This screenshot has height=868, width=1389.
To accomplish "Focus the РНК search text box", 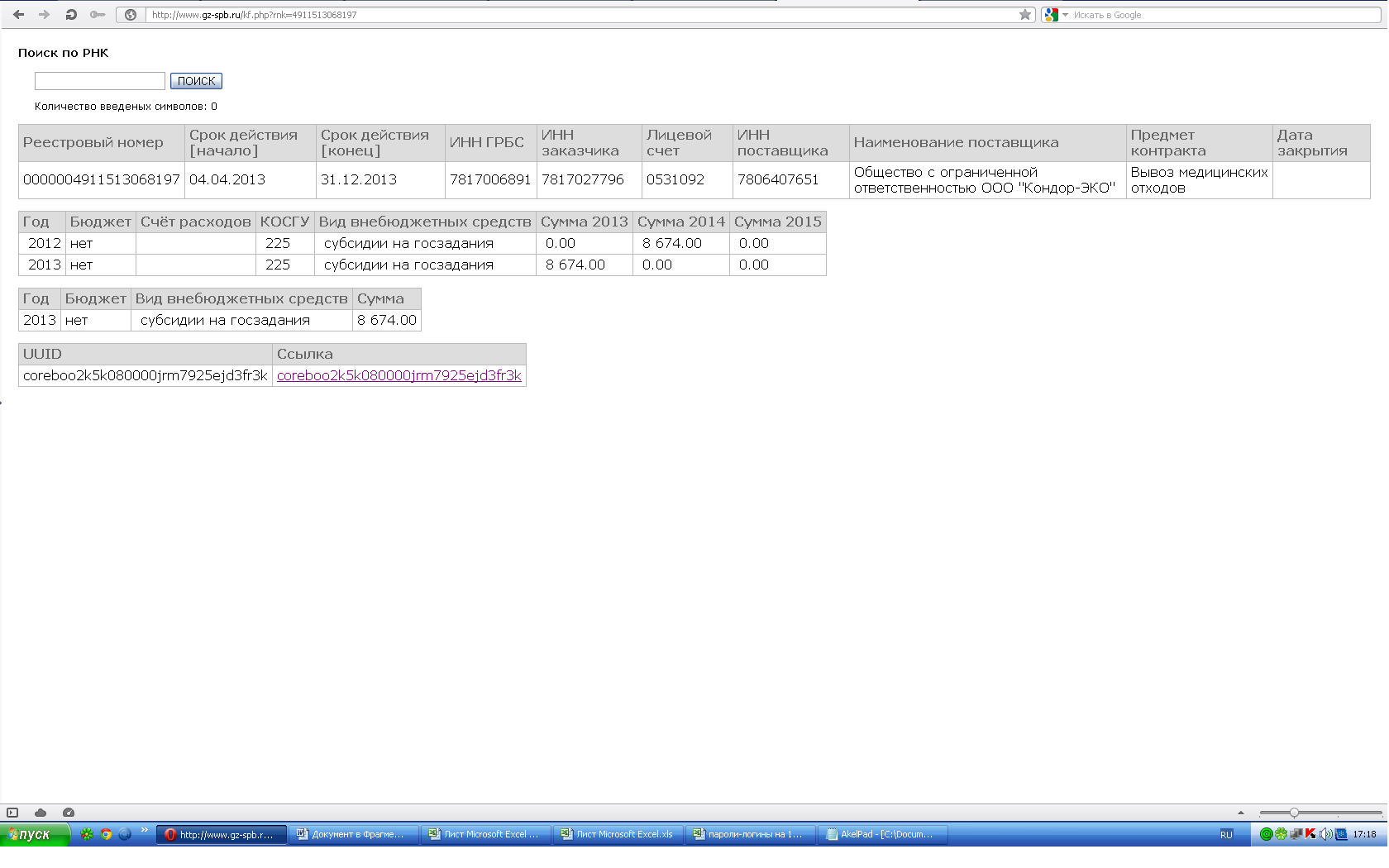I will click(x=100, y=81).
